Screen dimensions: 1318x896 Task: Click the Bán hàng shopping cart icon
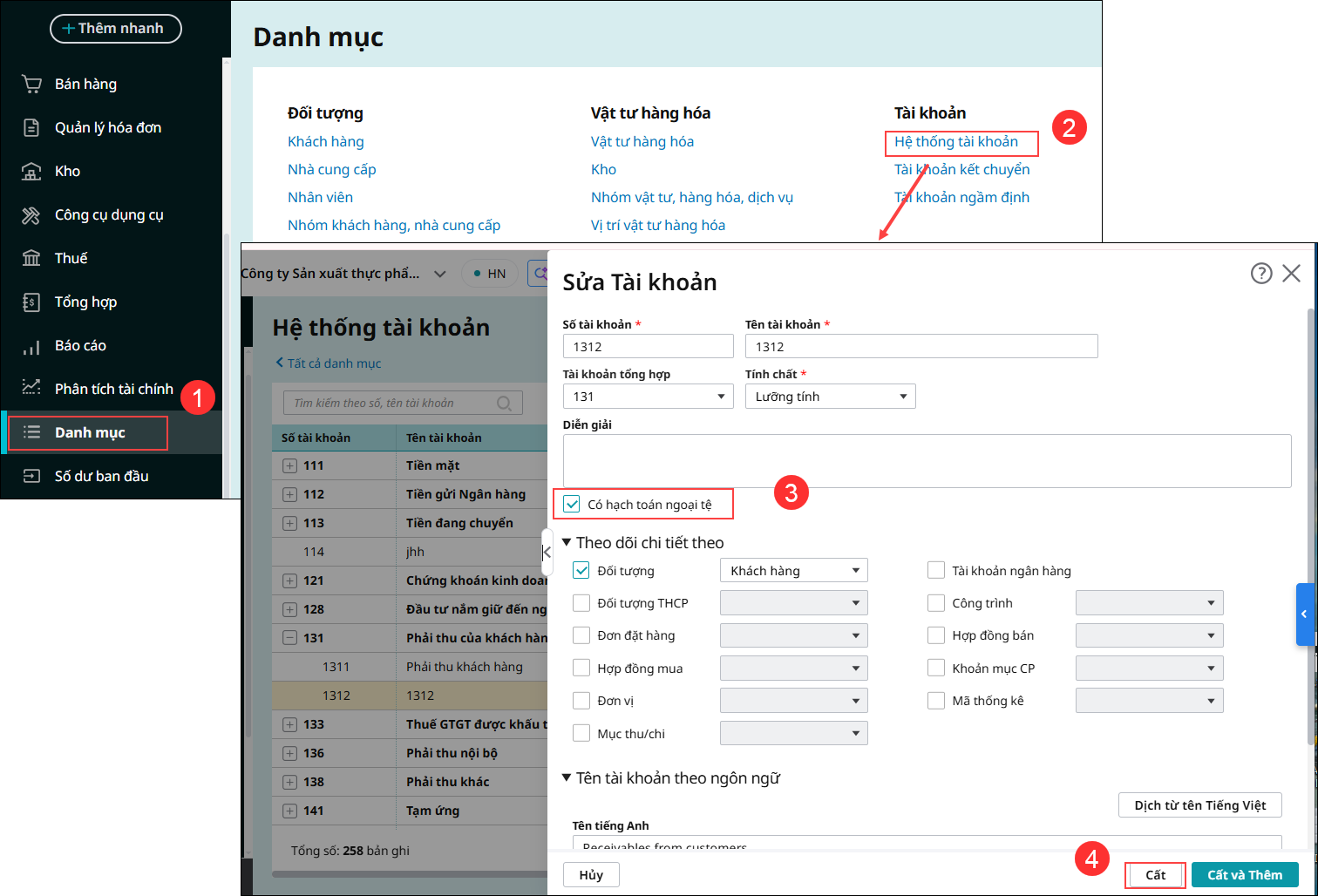pos(31,85)
